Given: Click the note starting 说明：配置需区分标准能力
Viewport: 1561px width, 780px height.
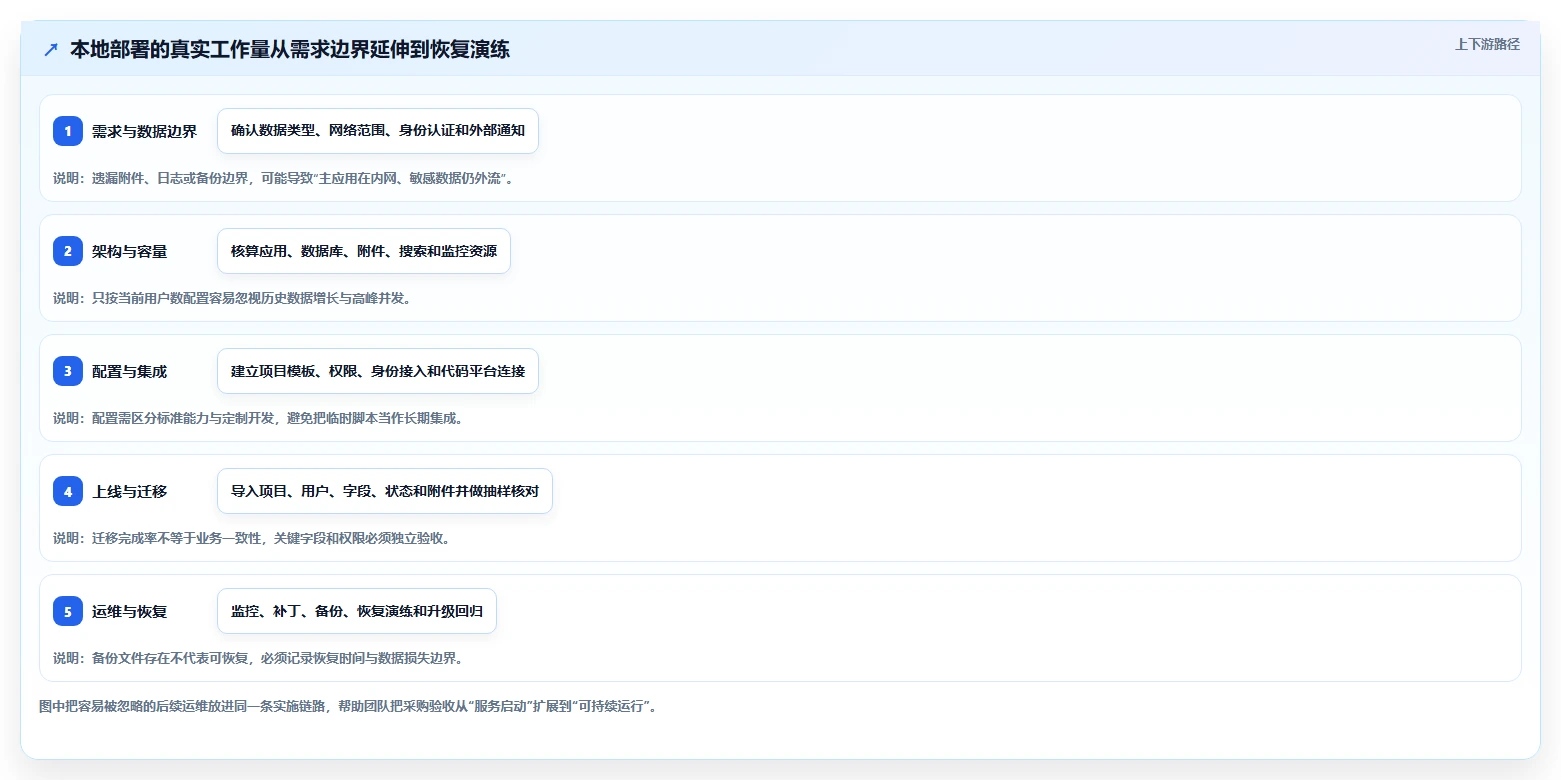Looking at the screenshot, I should (258, 418).
